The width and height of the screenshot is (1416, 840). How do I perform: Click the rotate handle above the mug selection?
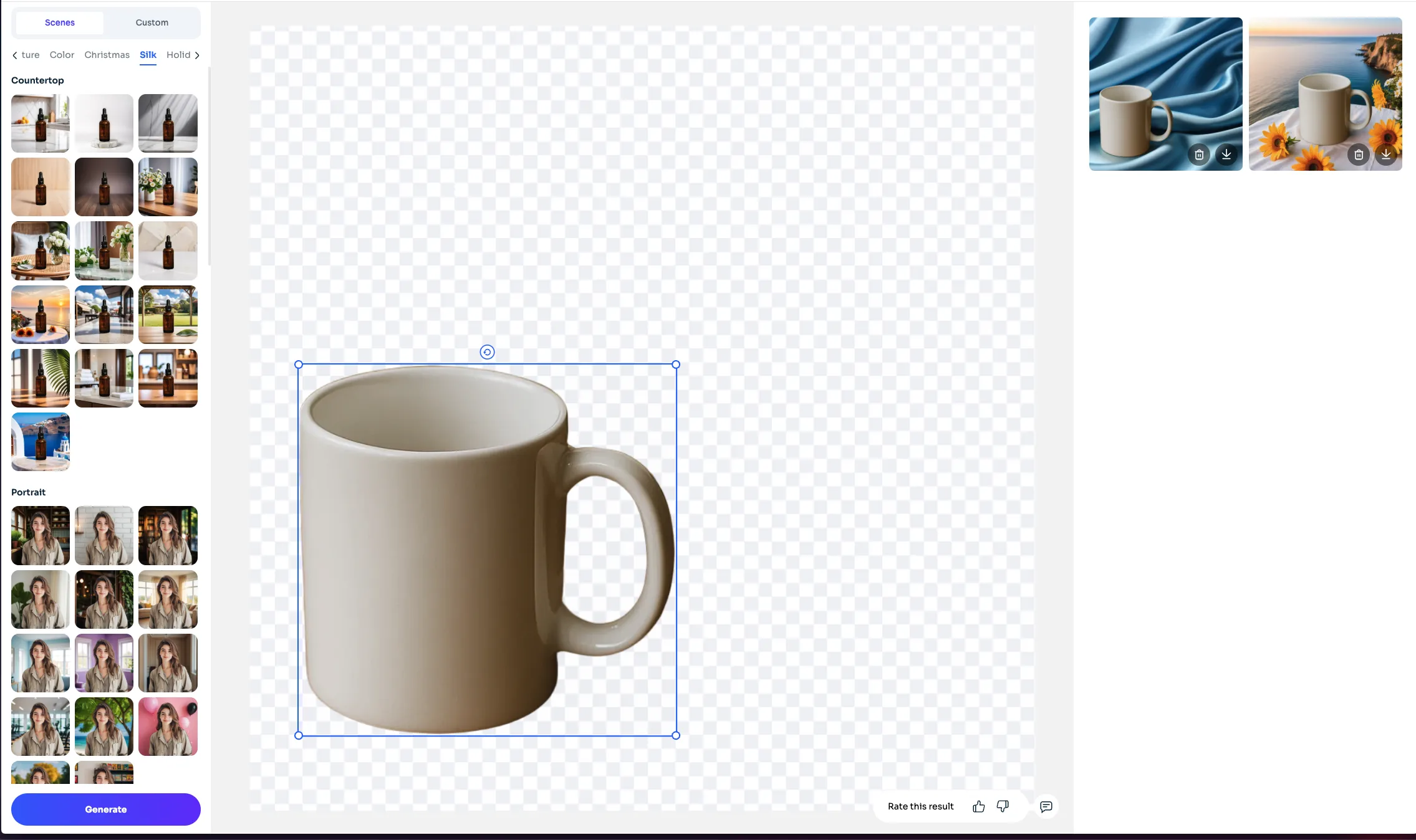(488, 351)
